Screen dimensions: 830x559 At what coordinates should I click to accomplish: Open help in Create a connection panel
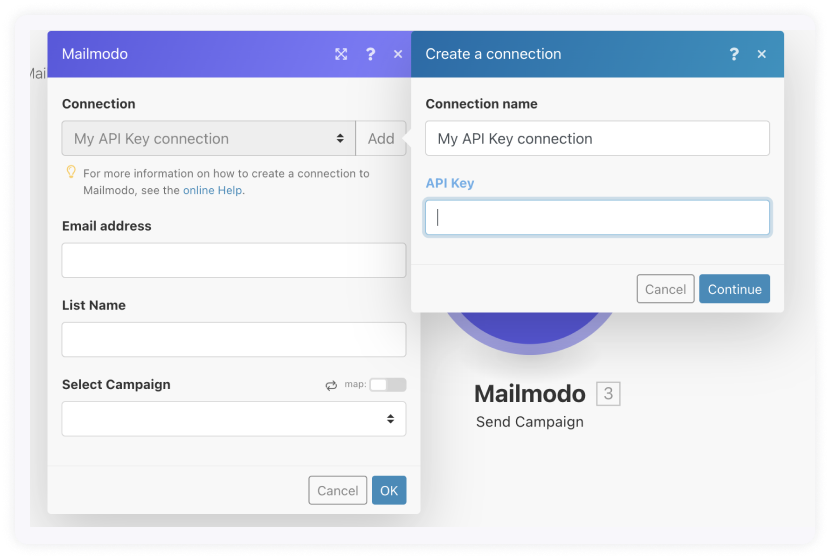pyautogui.click(x=734, y=54)
